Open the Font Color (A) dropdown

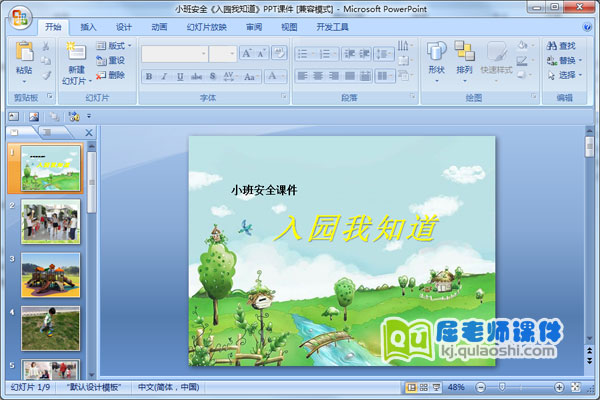click(x=275, y=76)
